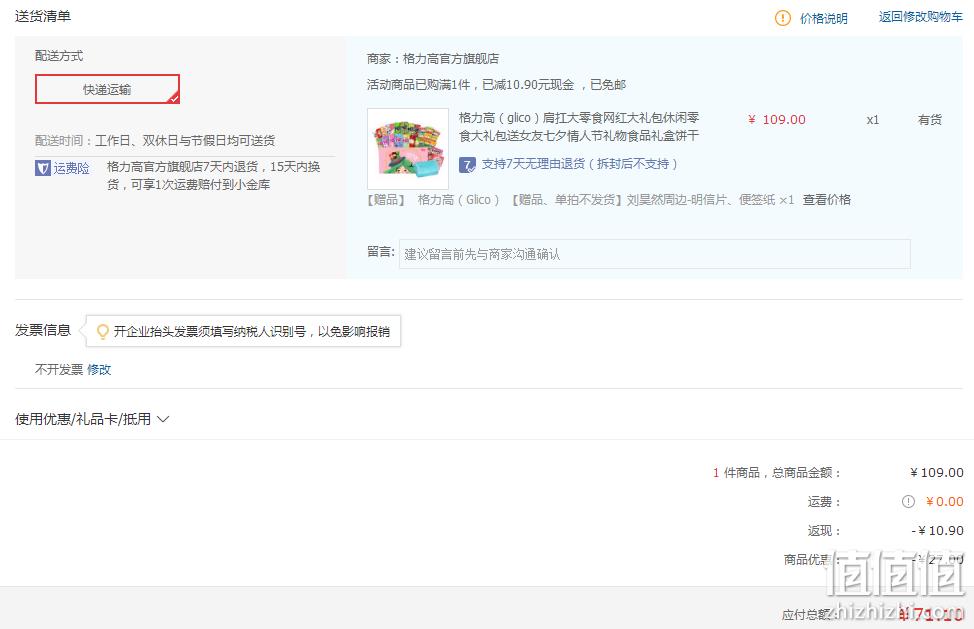
Task: Click the info icon beside 运费
Action: [908, 502]
